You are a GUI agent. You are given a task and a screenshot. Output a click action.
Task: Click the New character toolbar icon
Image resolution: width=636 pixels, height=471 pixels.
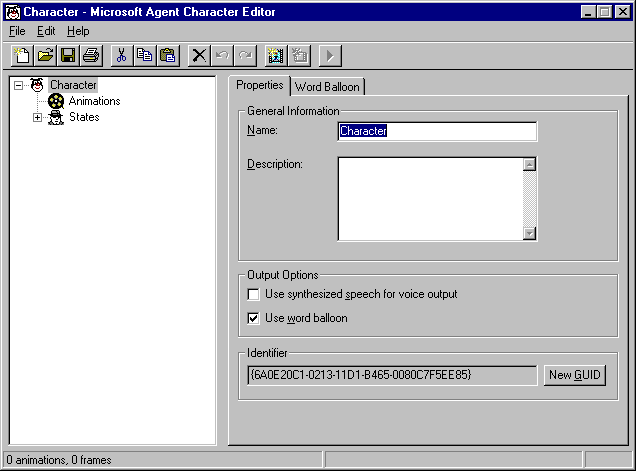point(22,55)
